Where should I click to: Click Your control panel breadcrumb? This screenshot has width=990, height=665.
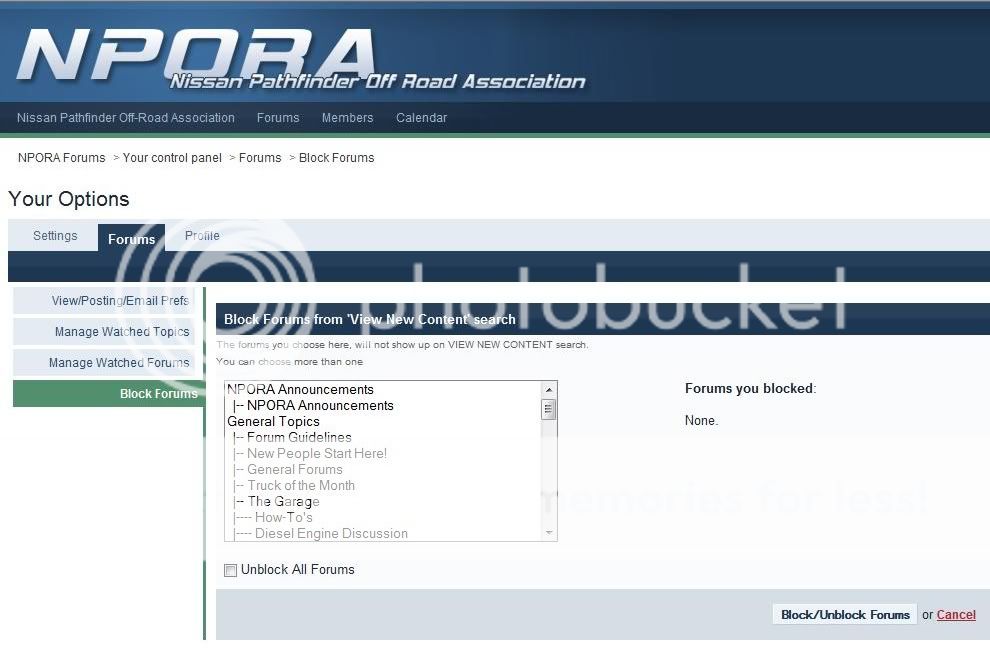[x=172, y=158]
